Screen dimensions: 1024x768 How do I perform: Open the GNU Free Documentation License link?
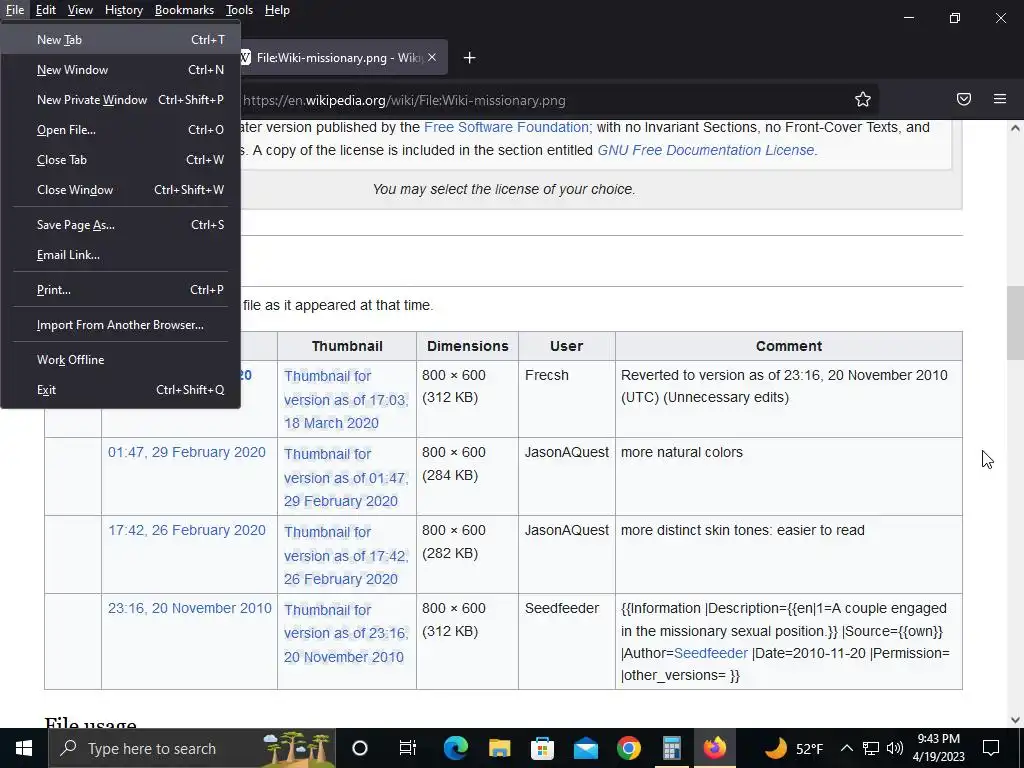[x=707, y=150]
